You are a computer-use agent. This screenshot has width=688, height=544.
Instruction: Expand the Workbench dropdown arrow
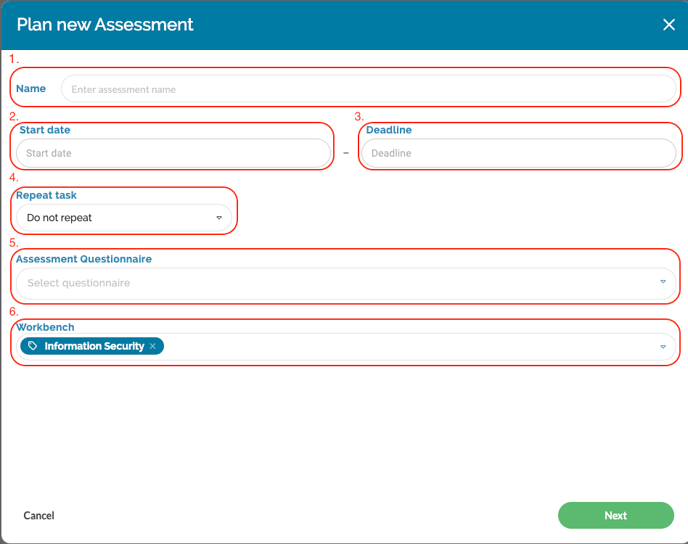[x=662, y=347]
